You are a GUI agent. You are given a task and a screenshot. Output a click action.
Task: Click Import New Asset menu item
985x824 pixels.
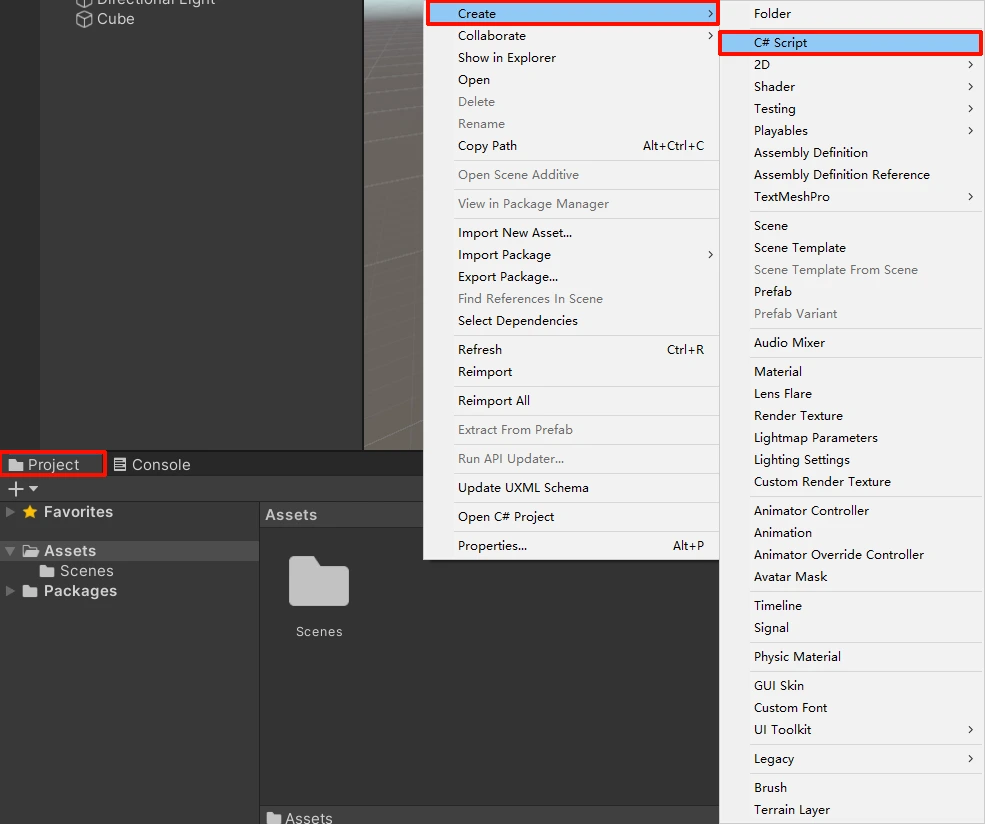(x=514, y=233)
